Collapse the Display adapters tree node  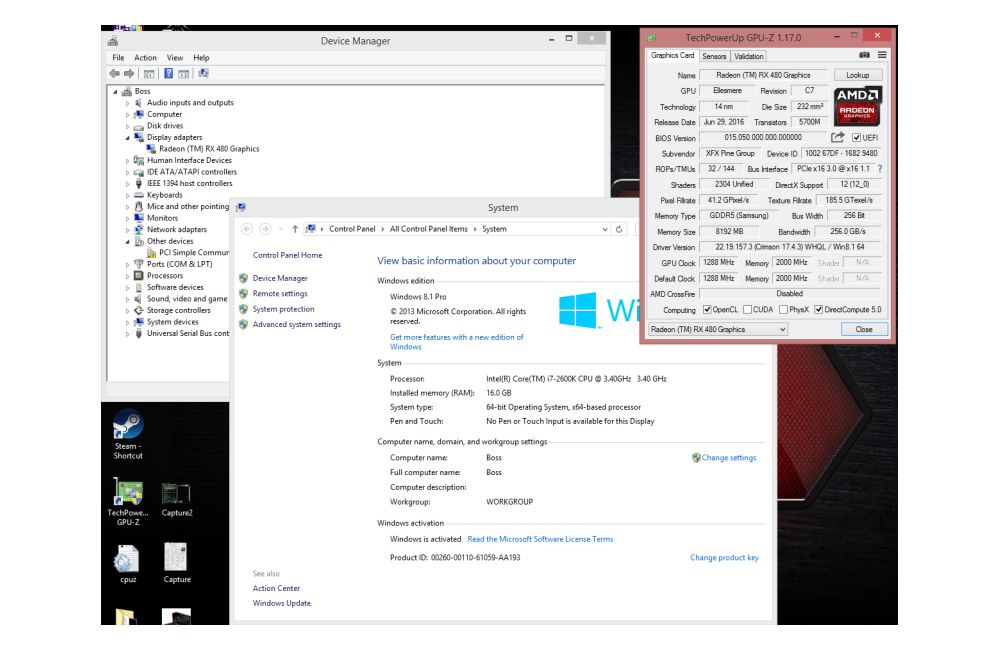pos(127,138)
